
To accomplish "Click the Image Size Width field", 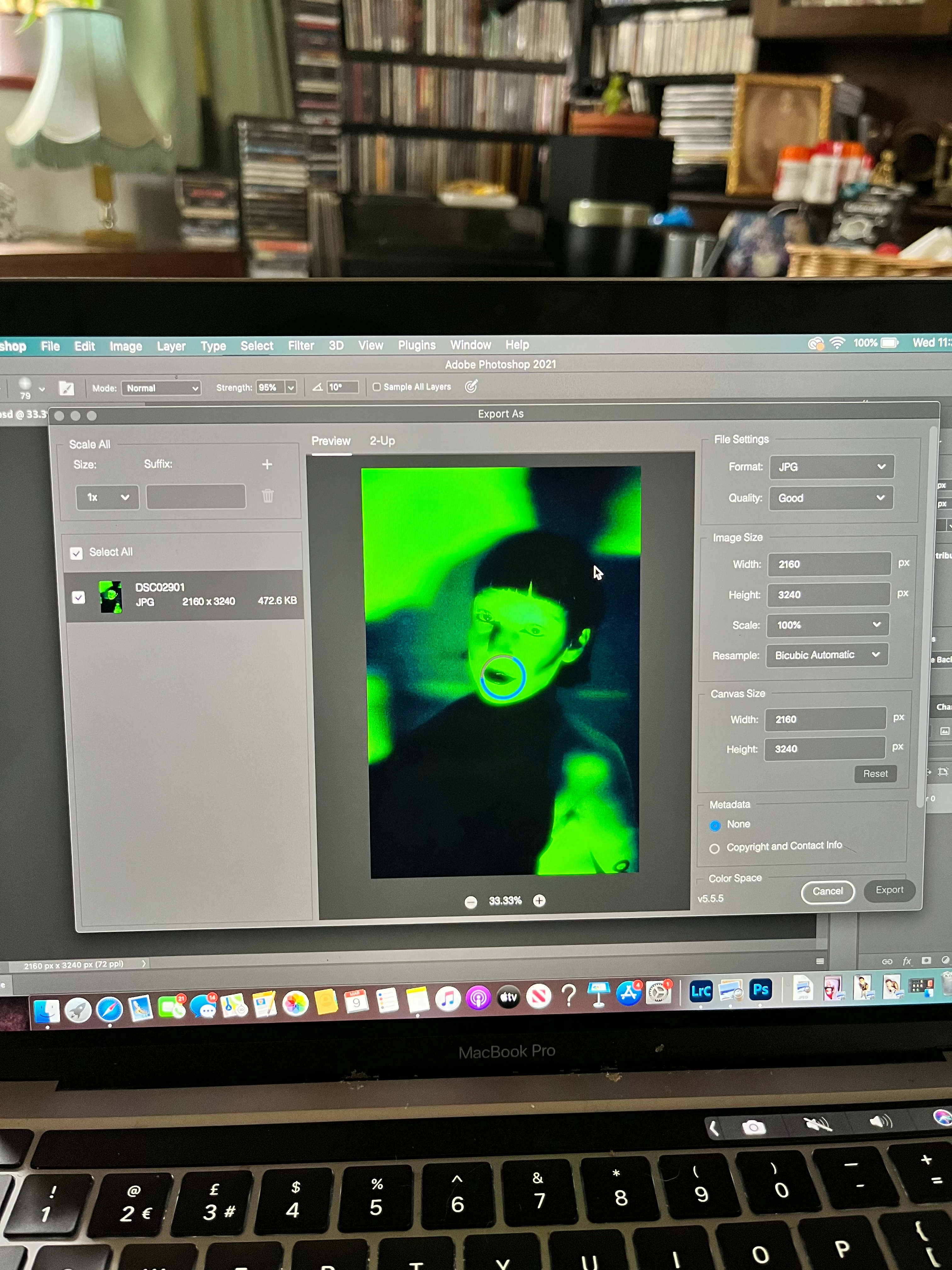I will [829, 564].
